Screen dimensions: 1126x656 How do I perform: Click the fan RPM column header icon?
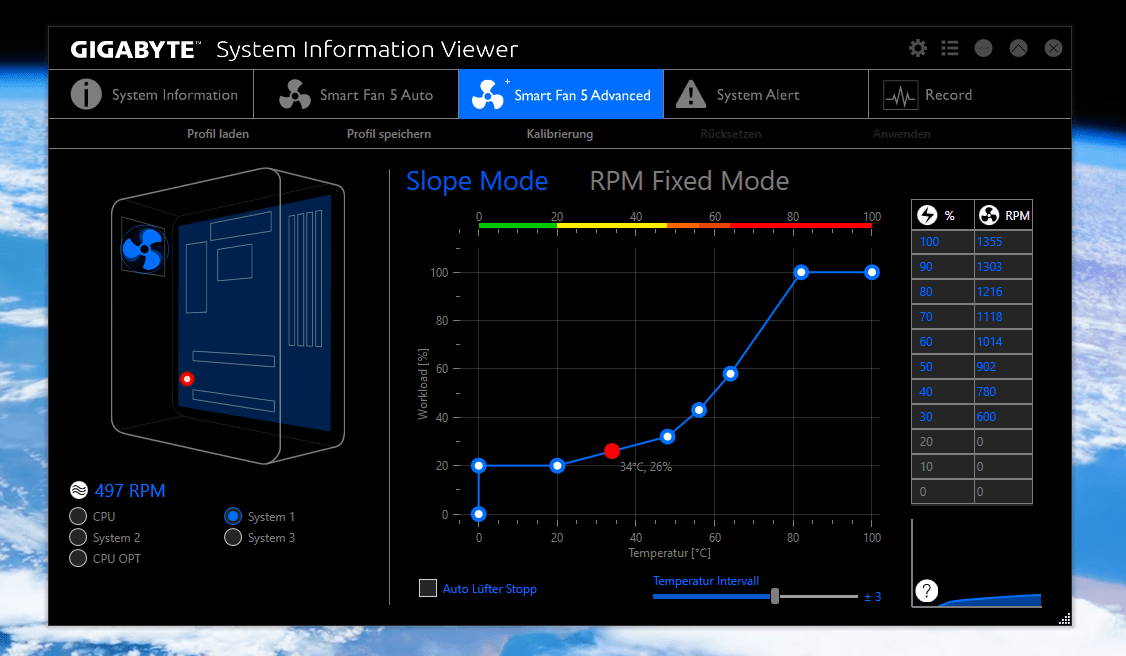[x=989, y=215]
